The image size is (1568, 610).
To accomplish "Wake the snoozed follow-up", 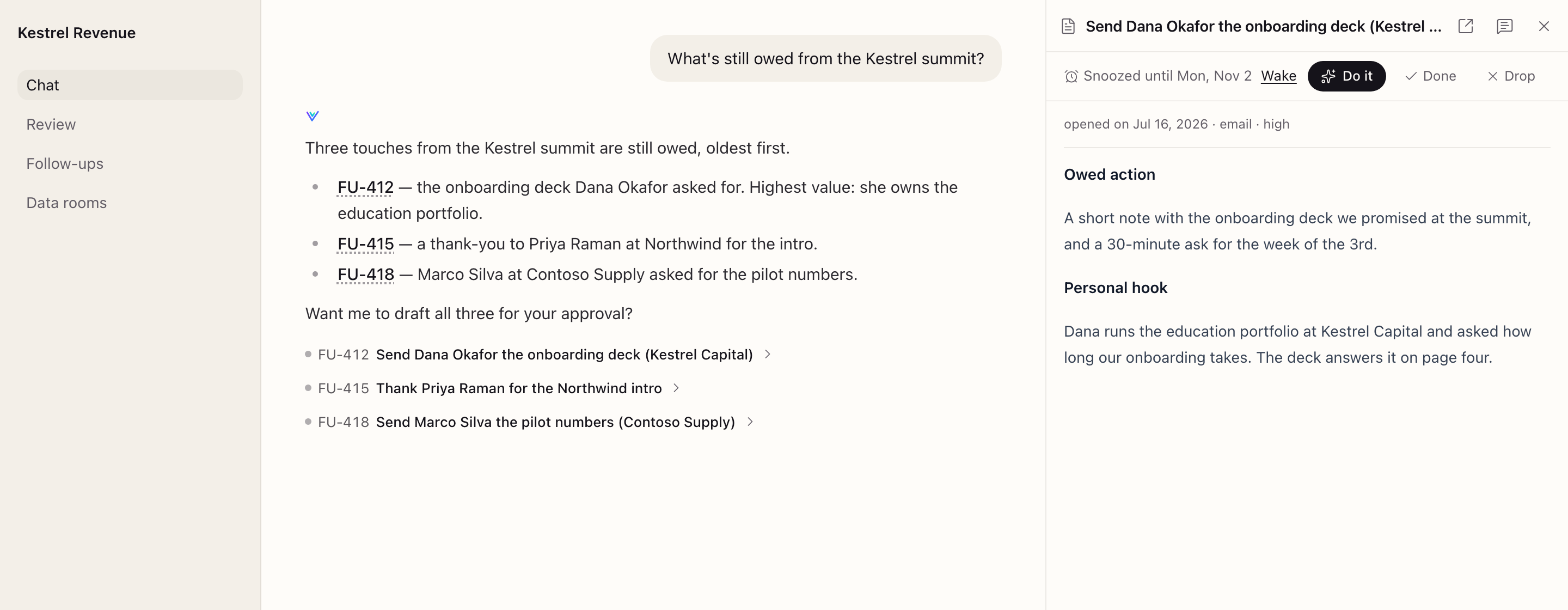I will (x=1278, y=76).
